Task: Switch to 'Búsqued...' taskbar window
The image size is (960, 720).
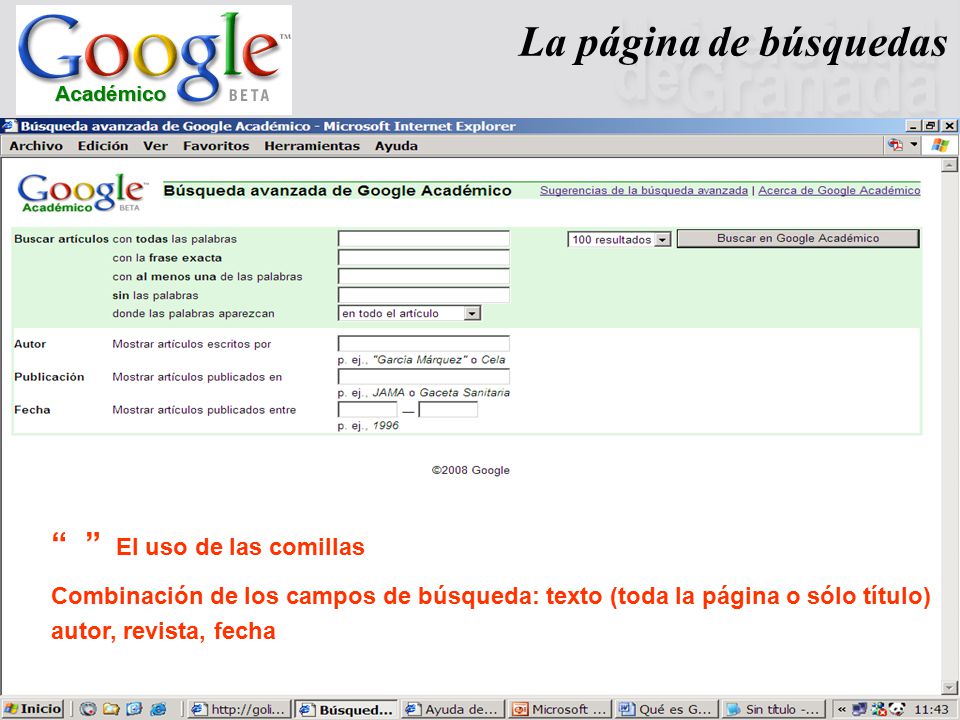Action: click(346, 709)
